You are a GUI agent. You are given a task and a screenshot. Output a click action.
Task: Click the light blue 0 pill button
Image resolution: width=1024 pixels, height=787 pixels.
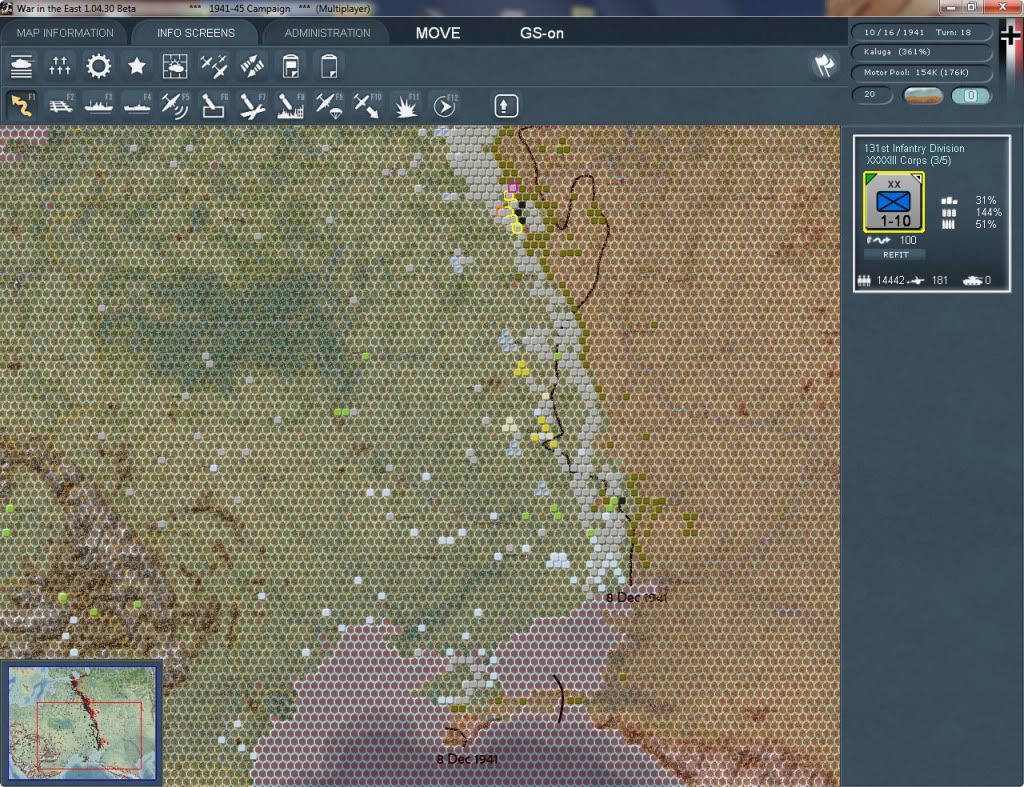tap(970, 95)
